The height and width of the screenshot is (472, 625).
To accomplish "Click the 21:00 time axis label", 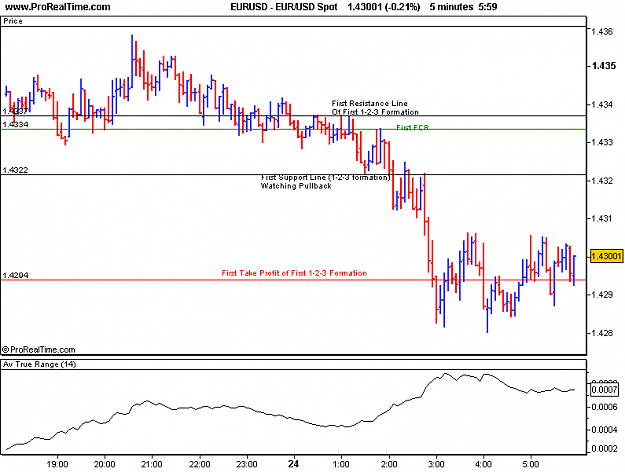I will (152, 464).
